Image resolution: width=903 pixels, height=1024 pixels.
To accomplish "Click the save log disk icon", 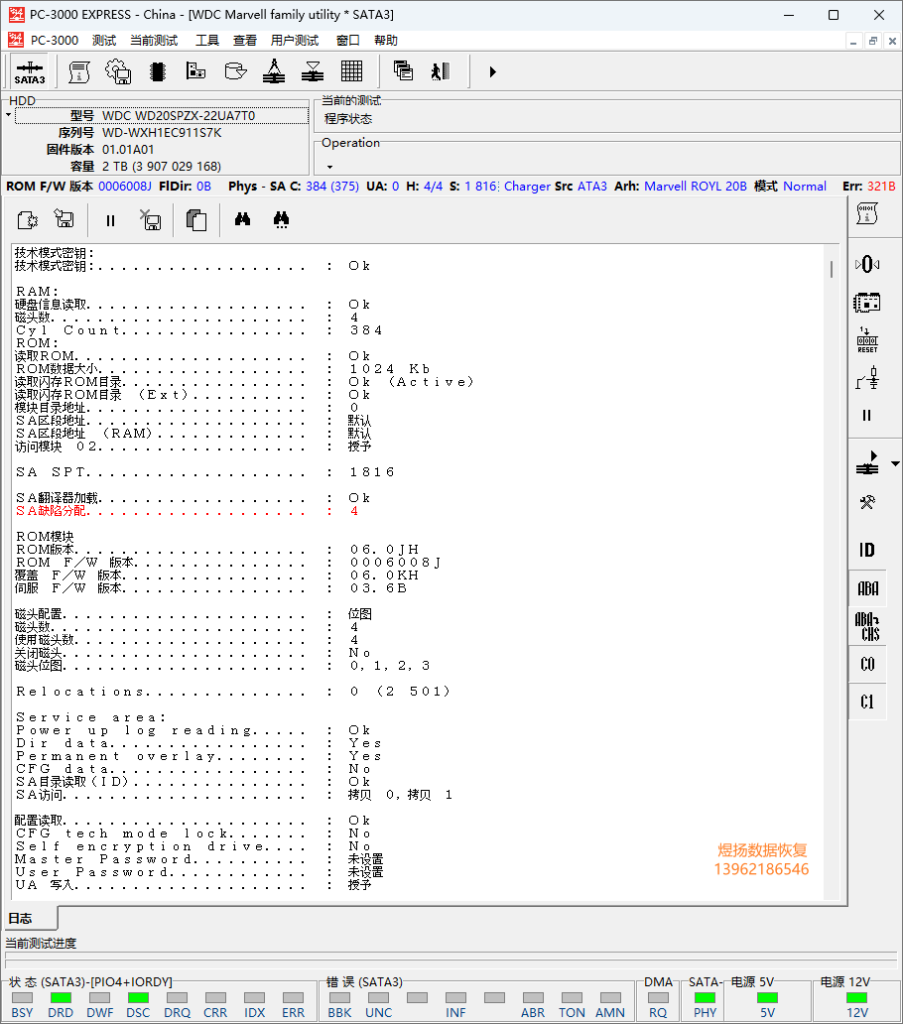I will (64, 219).
